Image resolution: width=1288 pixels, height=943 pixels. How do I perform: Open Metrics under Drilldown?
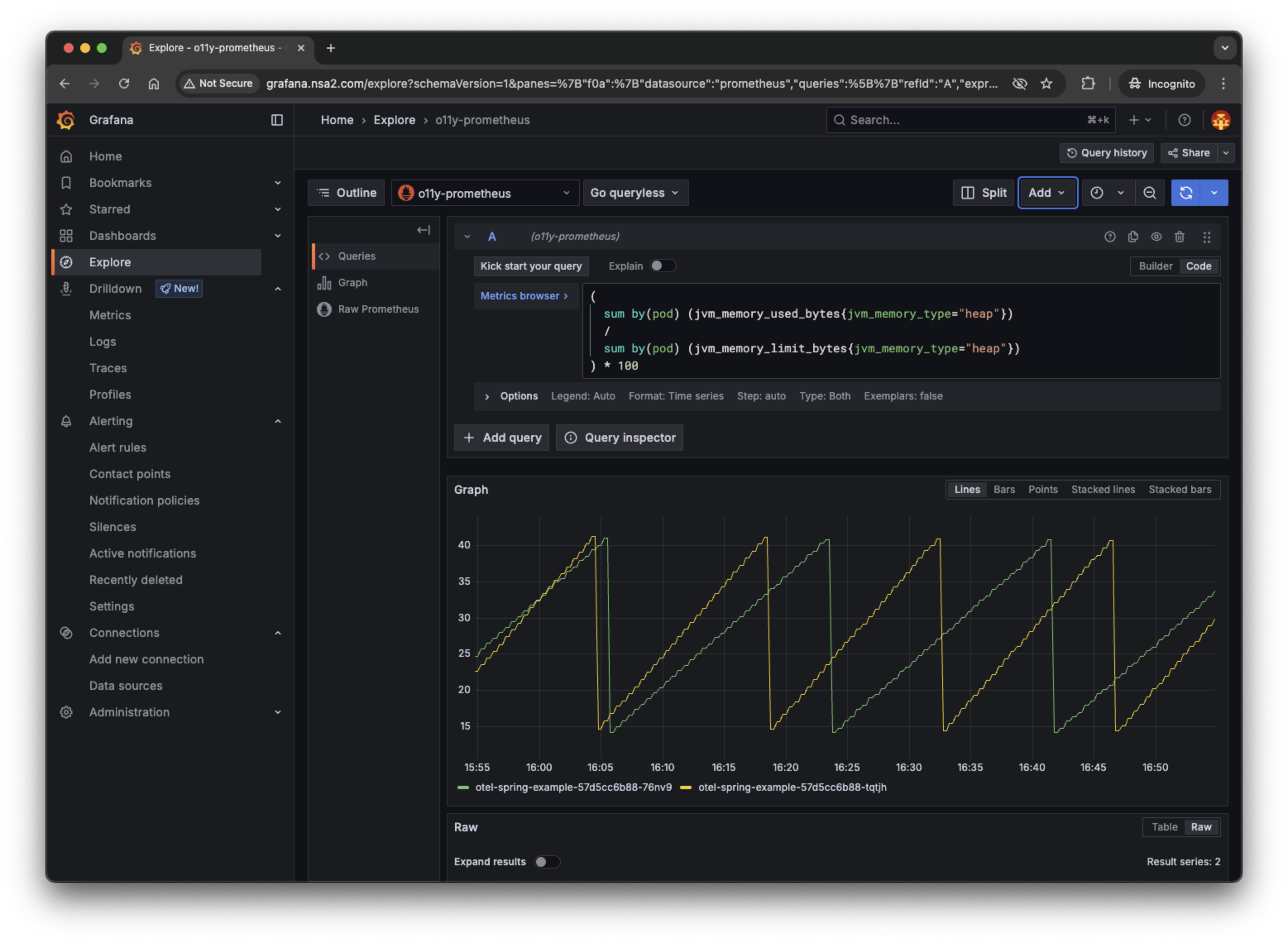click(x=110, y=315)
